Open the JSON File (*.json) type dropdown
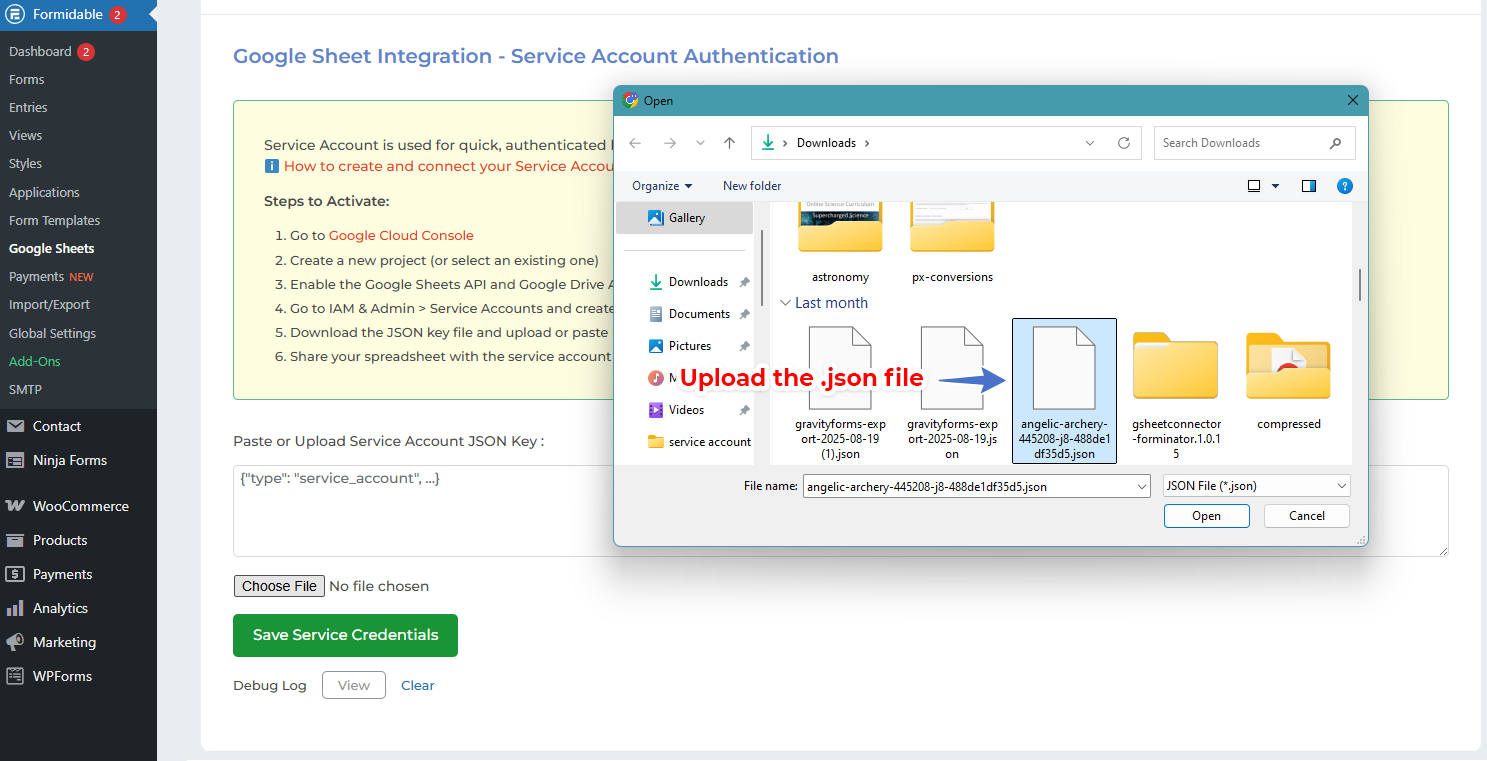 coord(1255,485)
